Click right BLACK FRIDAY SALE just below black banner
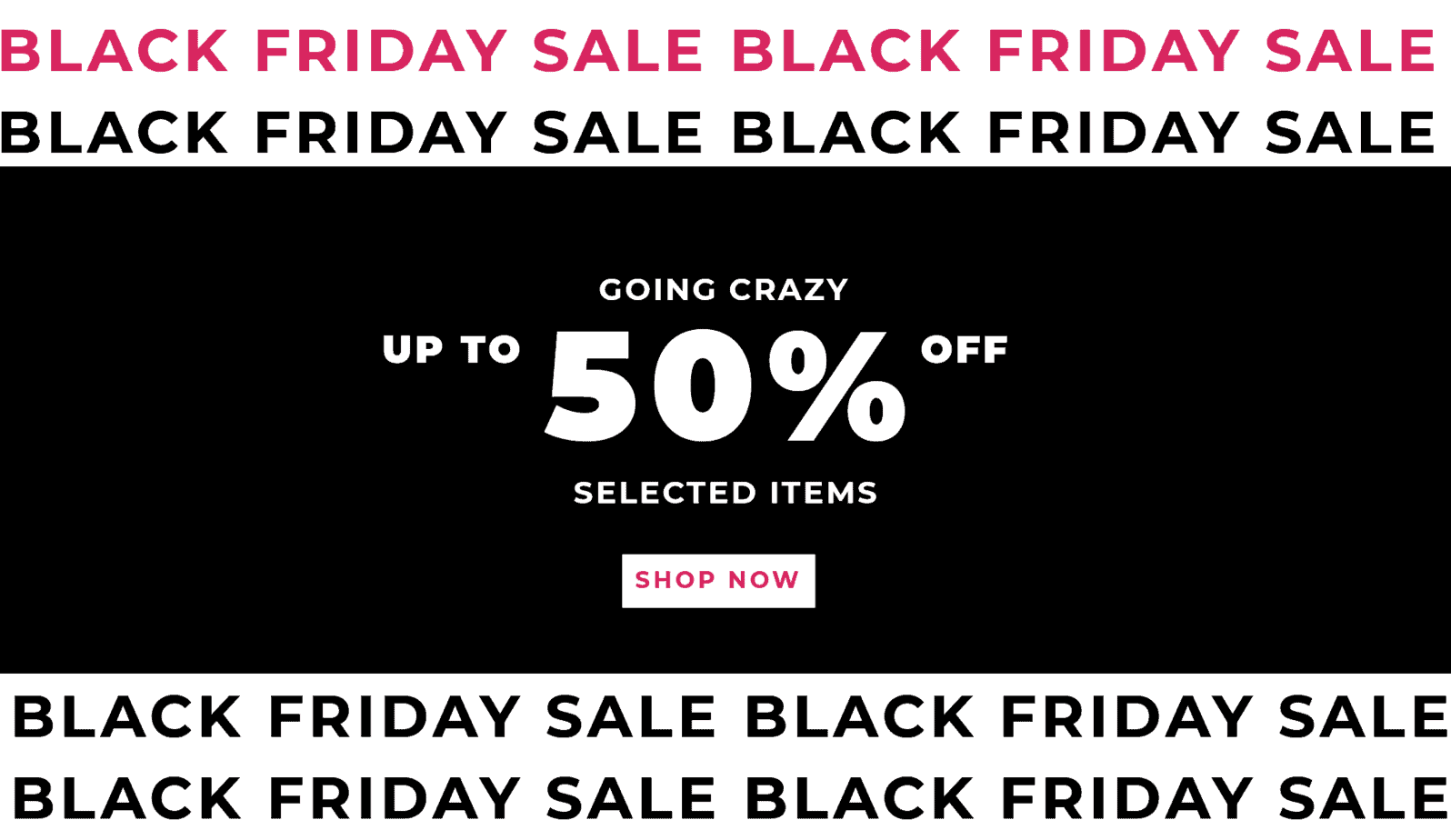The width and height of the screenshot is (1451, 840). point(1097,716)
